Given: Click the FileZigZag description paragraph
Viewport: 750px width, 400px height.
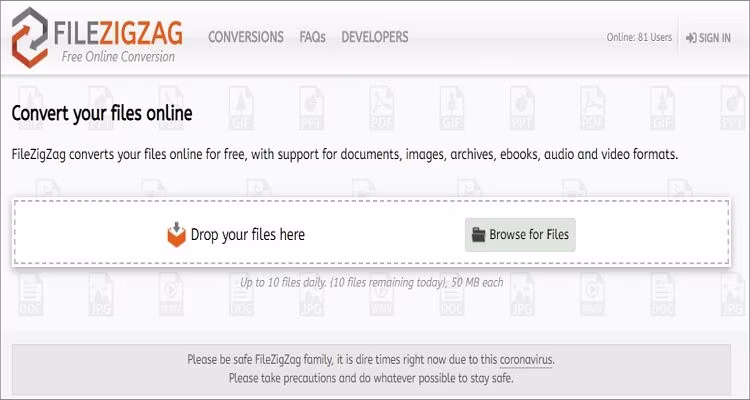Looking at the screenshot, I should click(345, 155).
